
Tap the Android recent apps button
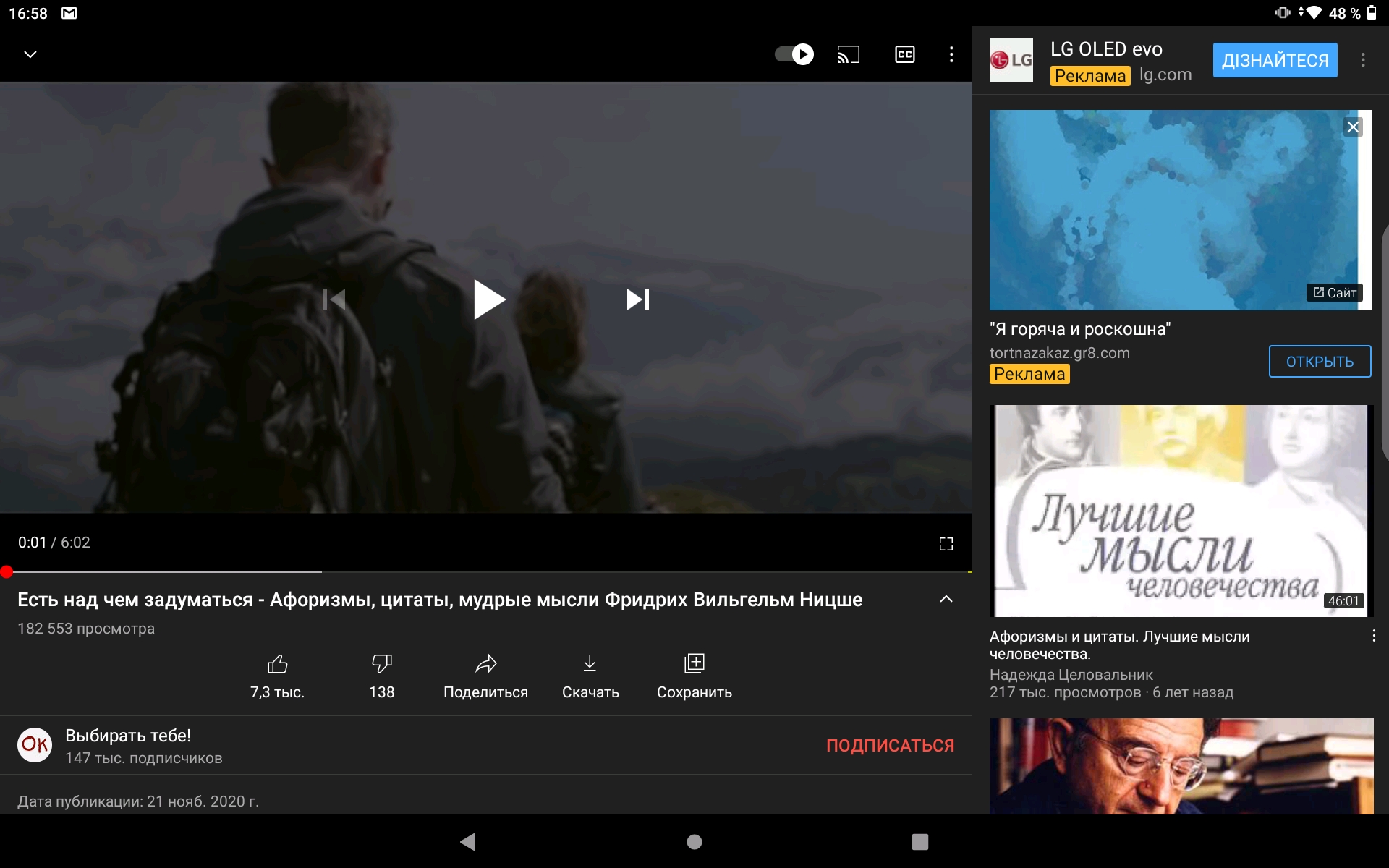(x=919, y=841)
